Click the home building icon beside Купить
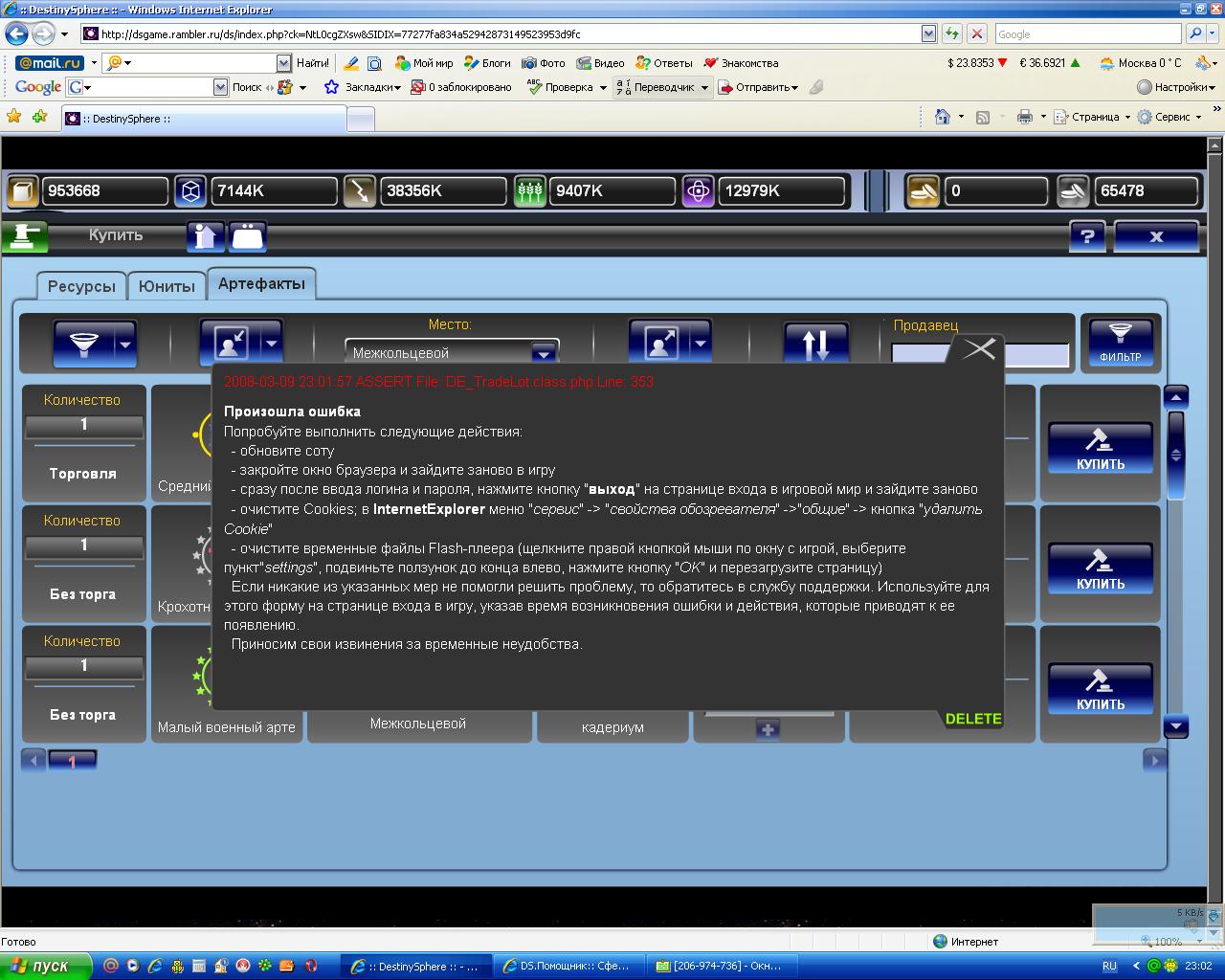1225x980 pixels. tap(205, 236)
